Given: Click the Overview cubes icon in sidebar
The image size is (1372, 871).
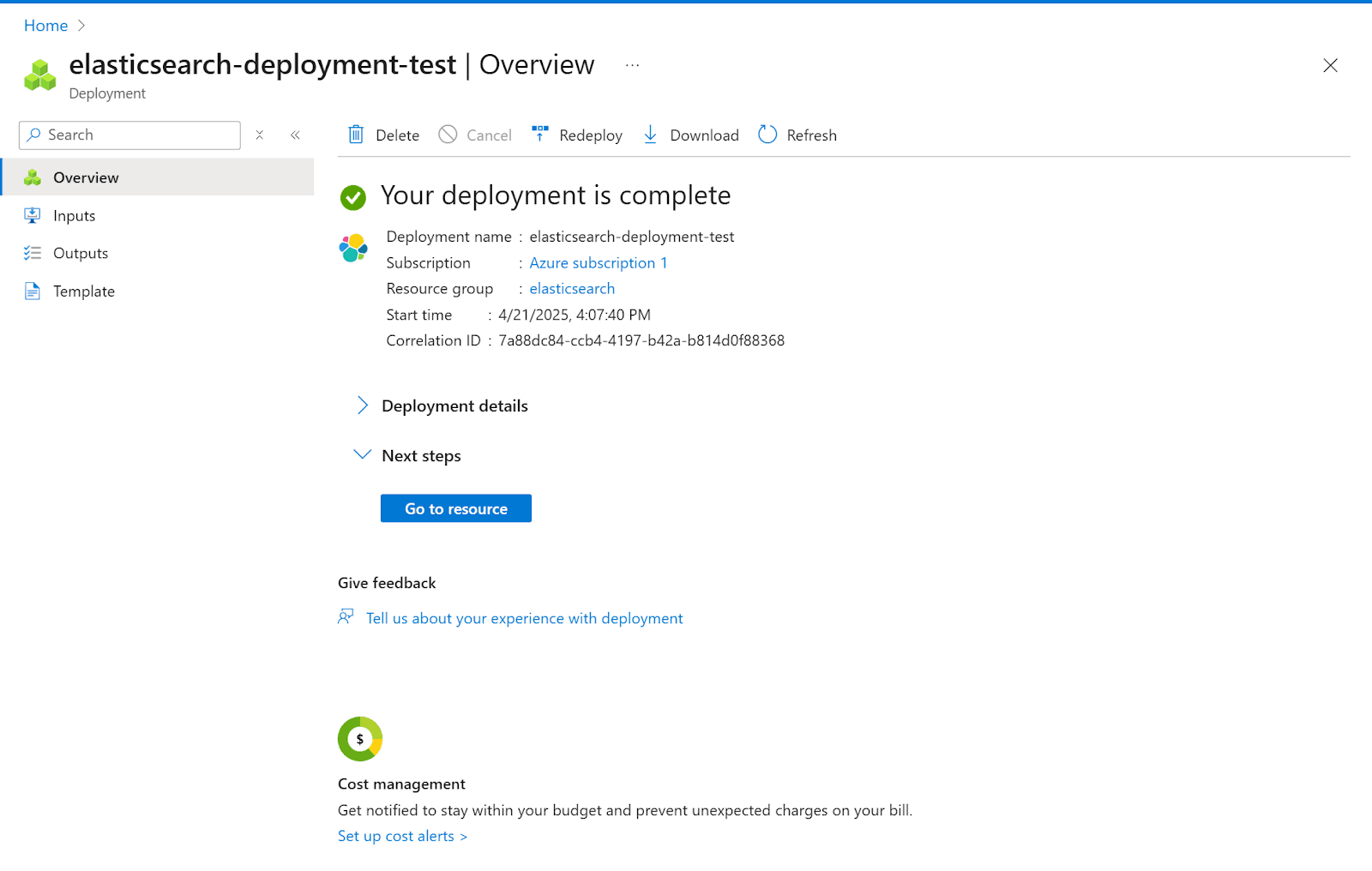Looking at the screenshot, I should pyautogui.click(x=32, y=177).
